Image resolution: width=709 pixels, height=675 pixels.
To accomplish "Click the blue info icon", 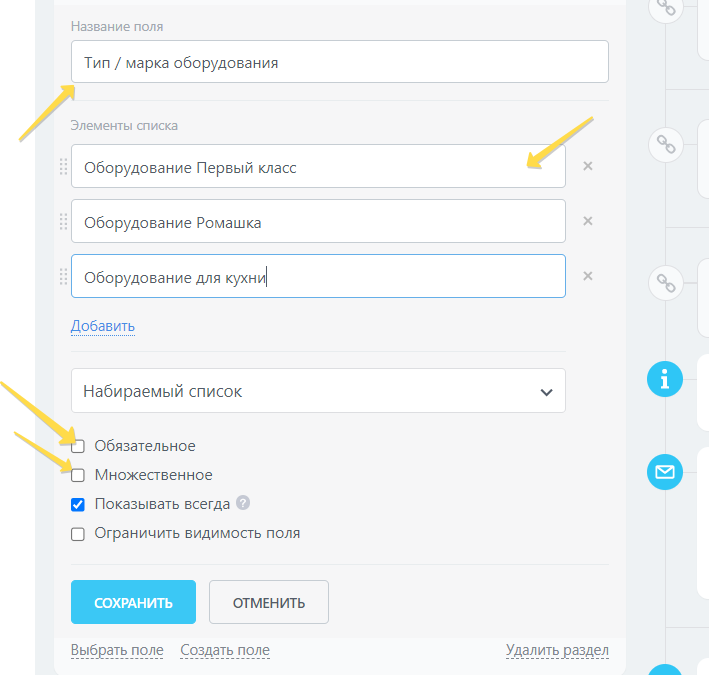I will [665, 378].
